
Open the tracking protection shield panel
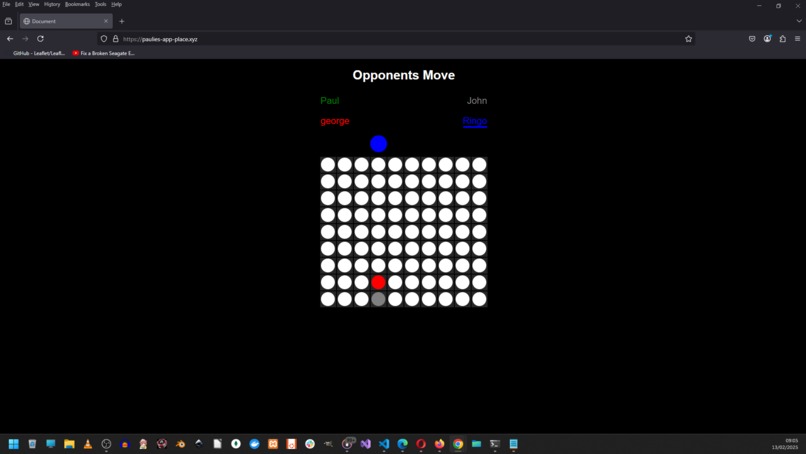click(x=104, y=39)
